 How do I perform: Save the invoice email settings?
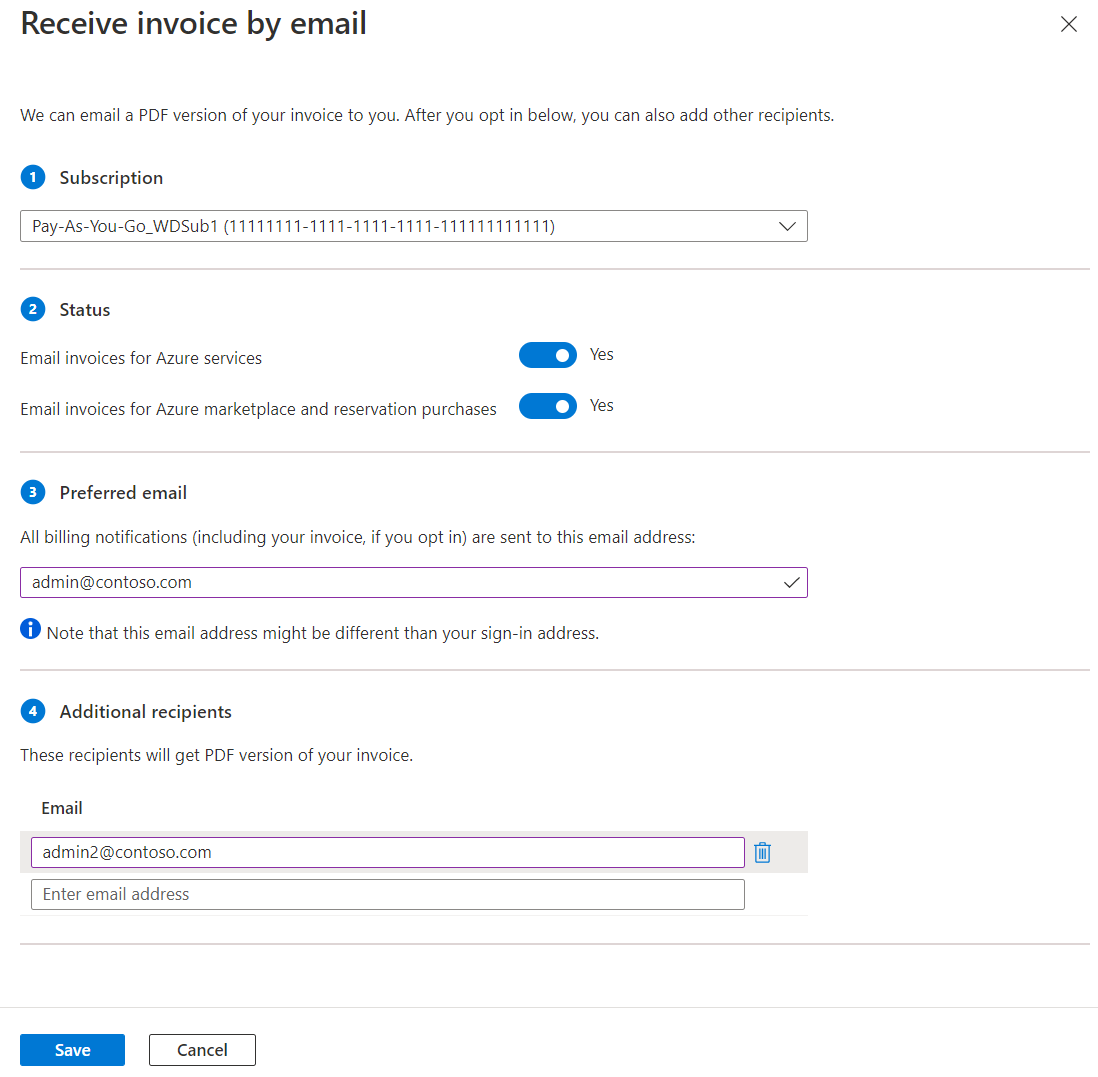coord(72,1050)
